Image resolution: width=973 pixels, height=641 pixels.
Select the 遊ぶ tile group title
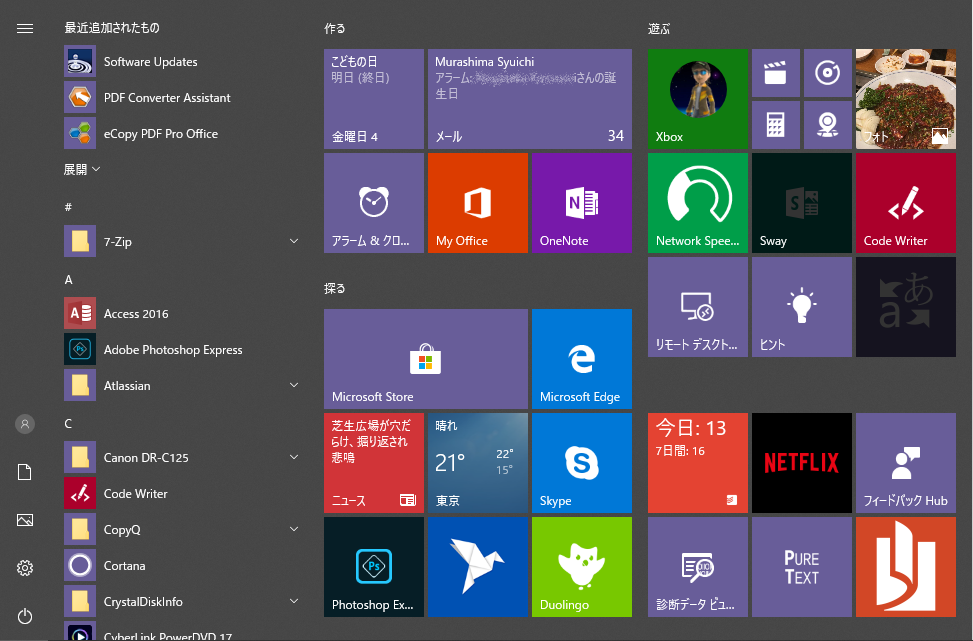(x=659, y=29)
